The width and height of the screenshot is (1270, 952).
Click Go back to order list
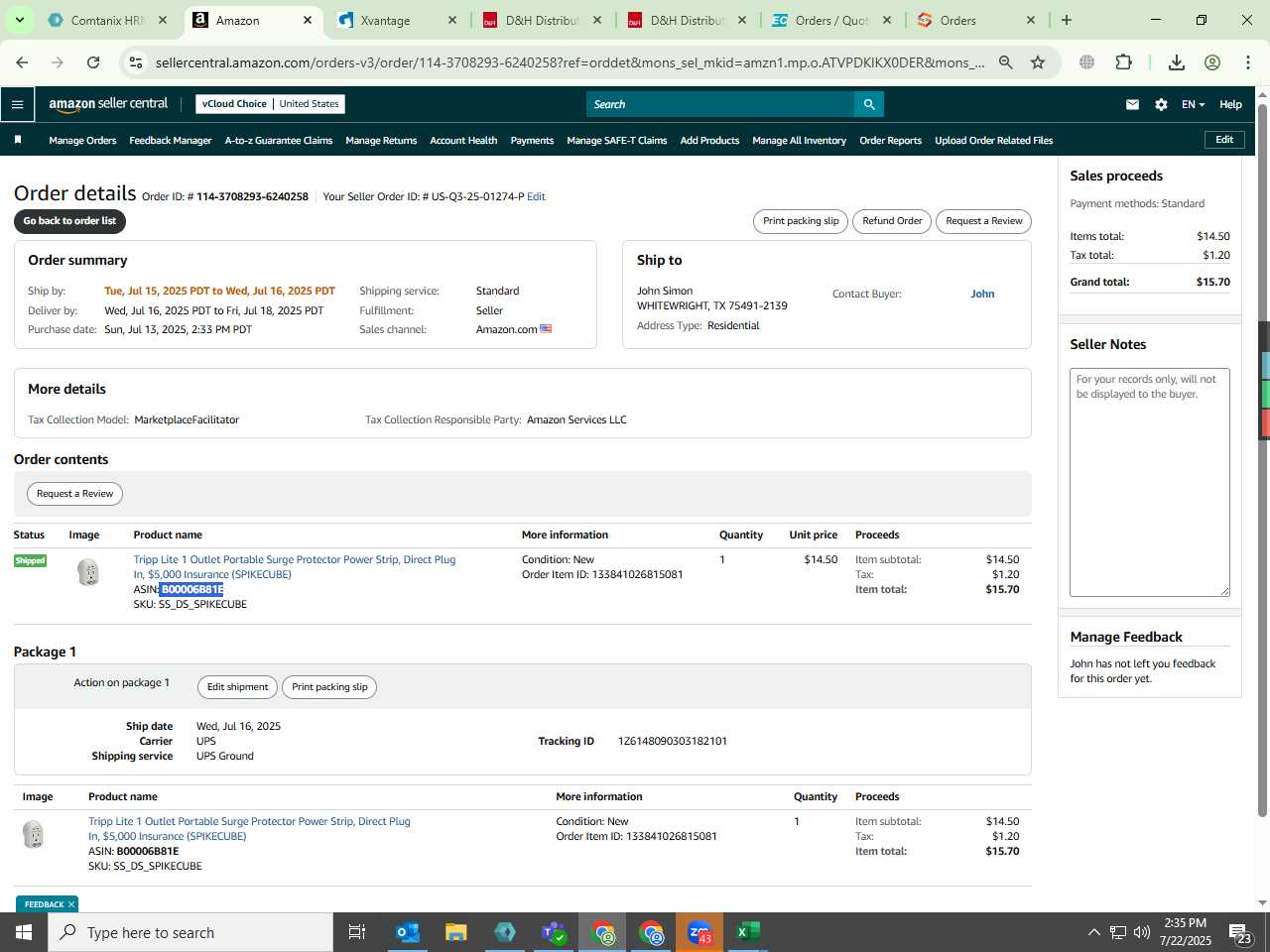click(x=69, y=221)
